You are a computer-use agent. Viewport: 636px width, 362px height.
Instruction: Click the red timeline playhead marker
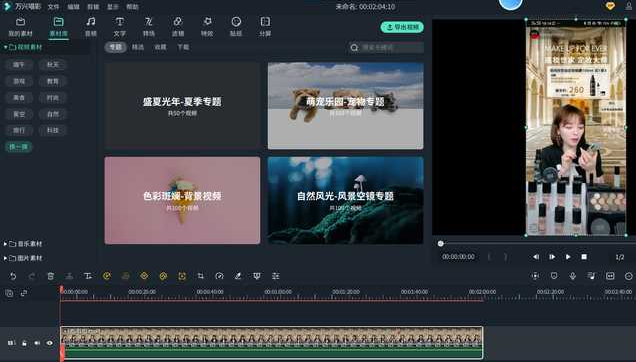point(62,289)
